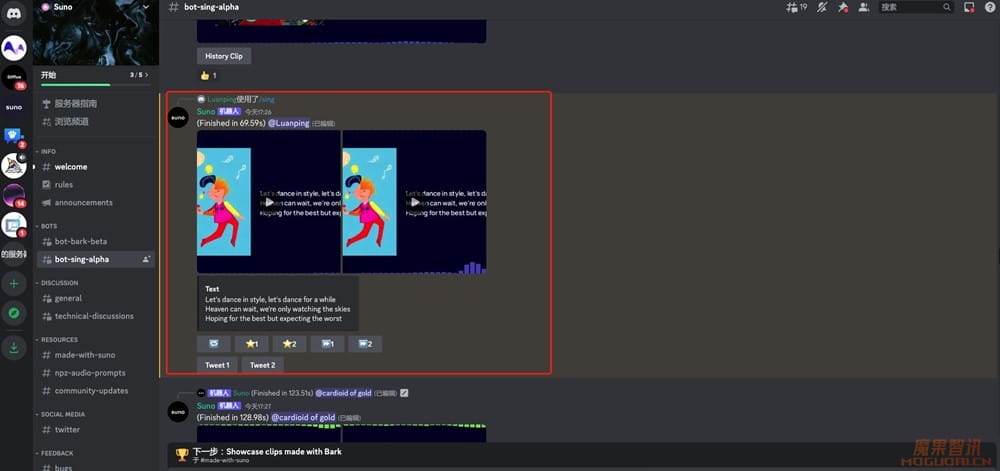Click the Tweet 1 button
1000x471 pixels.
tap(217, 365)
